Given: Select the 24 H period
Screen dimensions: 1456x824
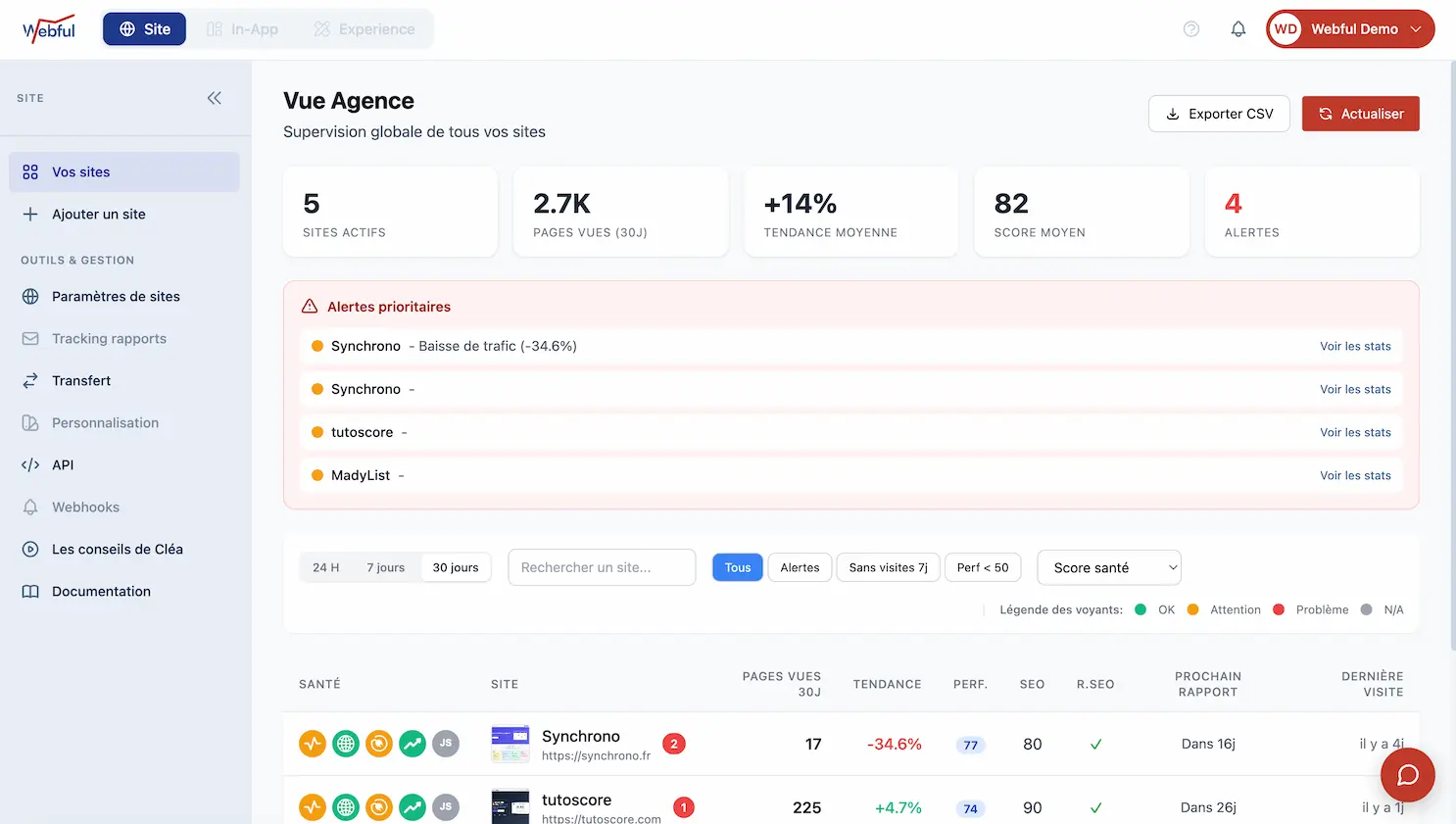Looking at the screenshot, I should (326, 567).
